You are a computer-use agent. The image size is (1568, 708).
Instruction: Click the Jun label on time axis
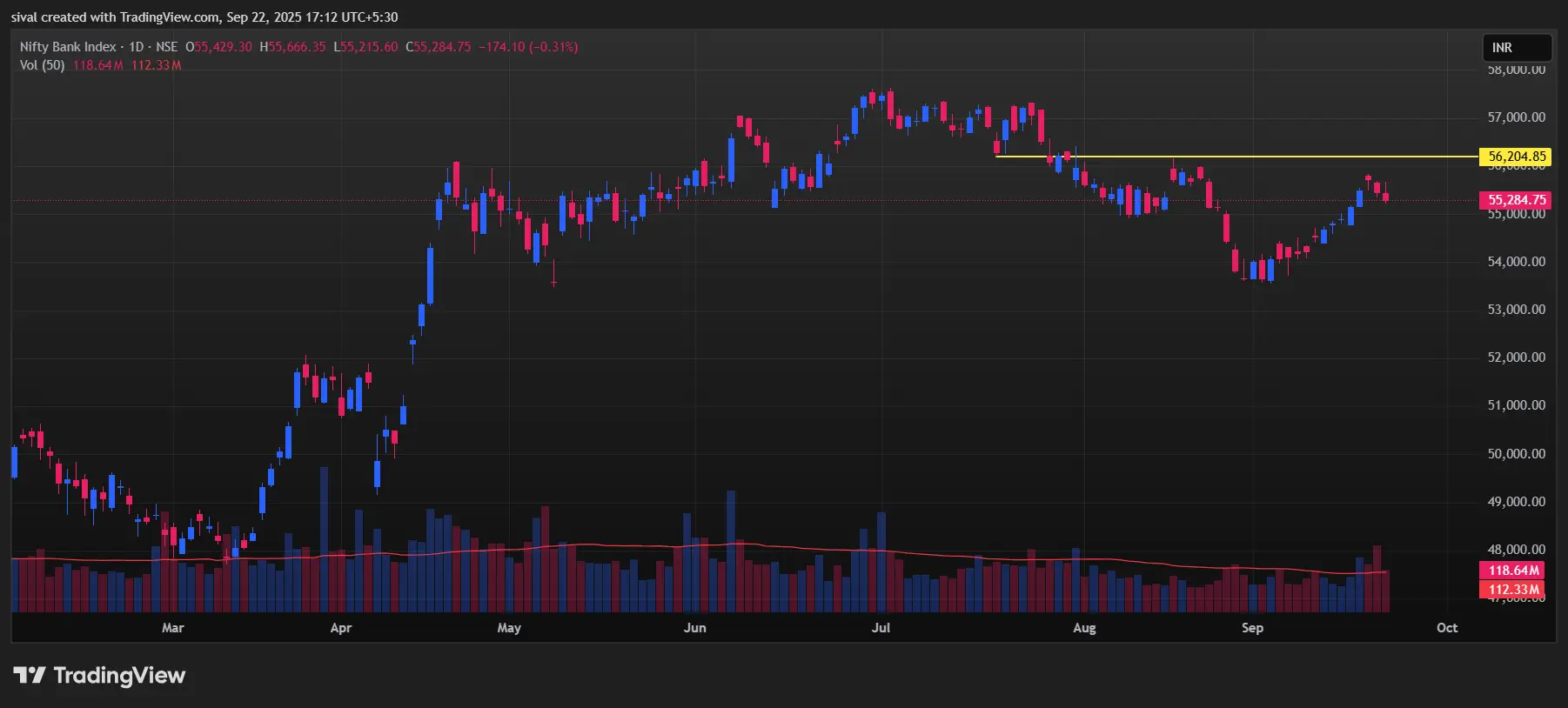click(694, 628)
